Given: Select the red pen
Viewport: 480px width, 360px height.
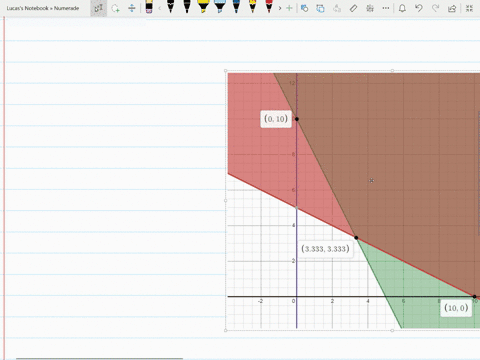Looking at the screenshot, I should 269,7.
